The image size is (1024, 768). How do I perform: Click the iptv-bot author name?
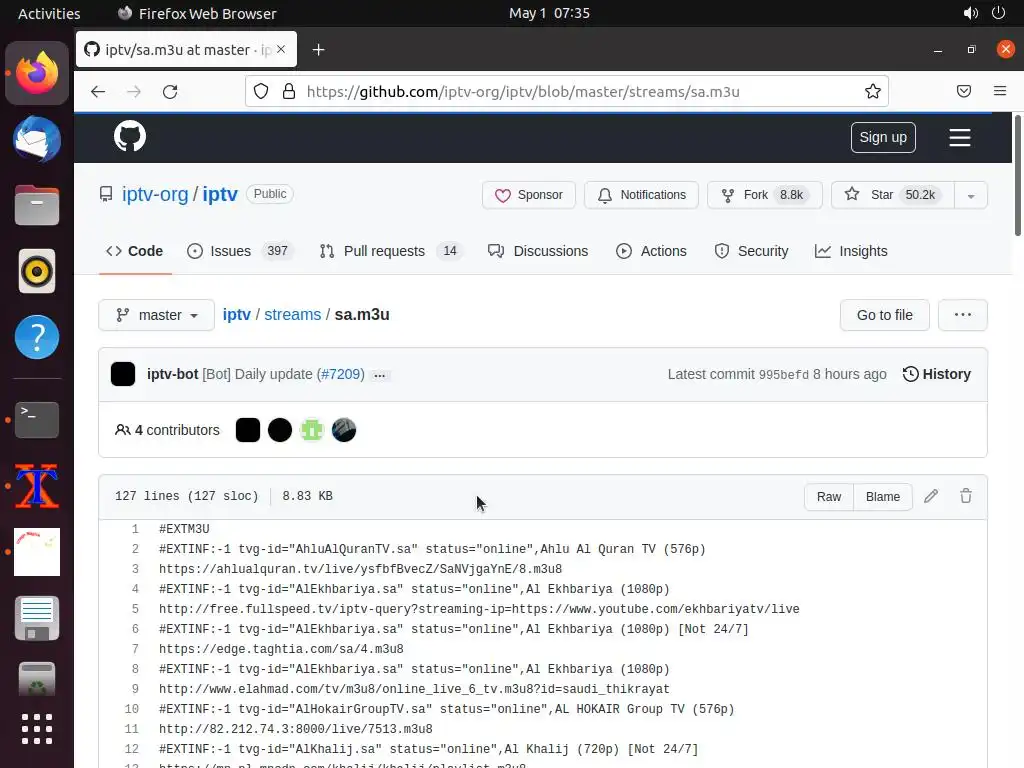172,374
